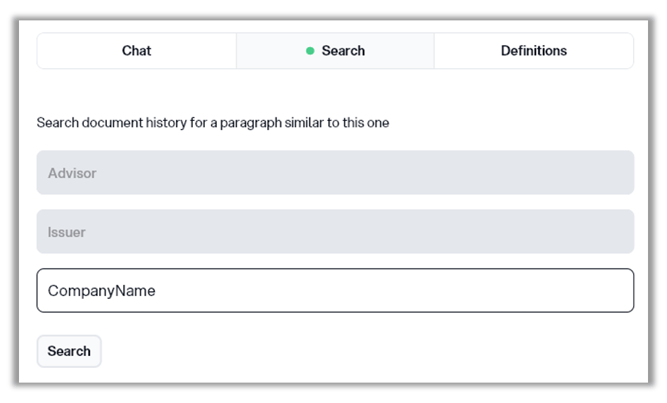Viewport: 667px width, 403px height.
Task: Run the document history search
Action: (x=69, y=351)
